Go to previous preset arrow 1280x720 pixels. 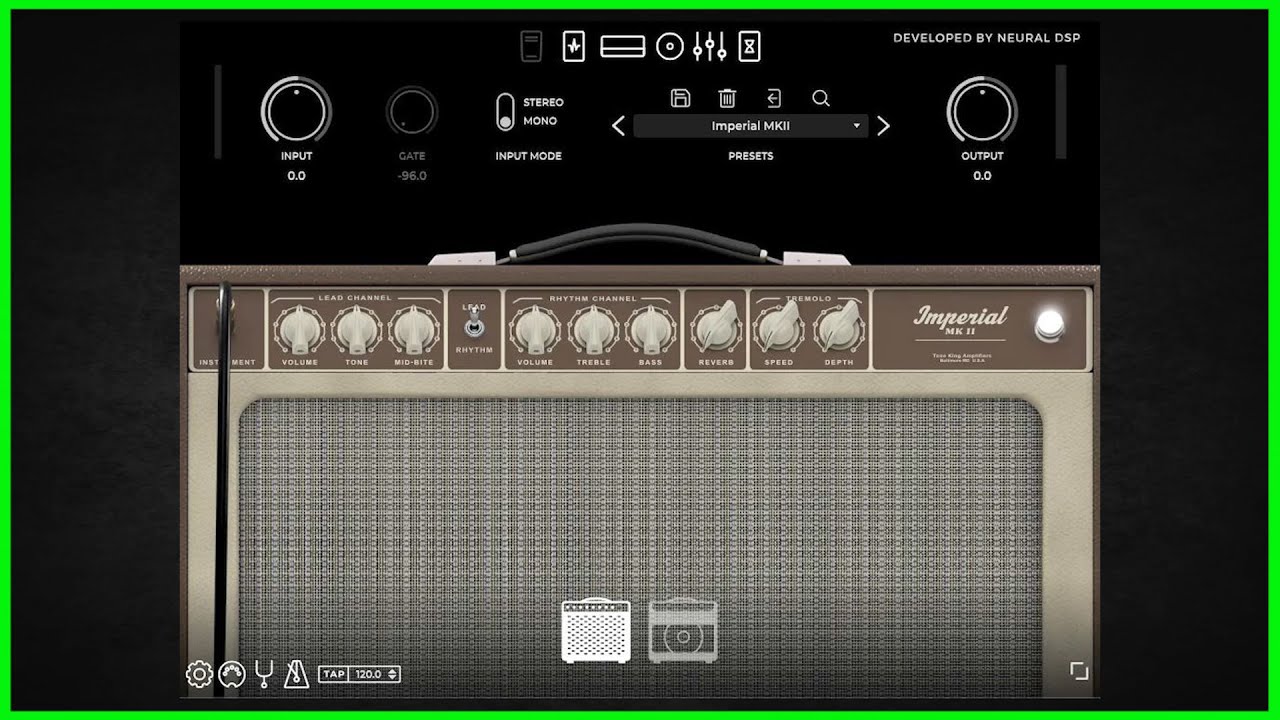click(x=618, y=126)
